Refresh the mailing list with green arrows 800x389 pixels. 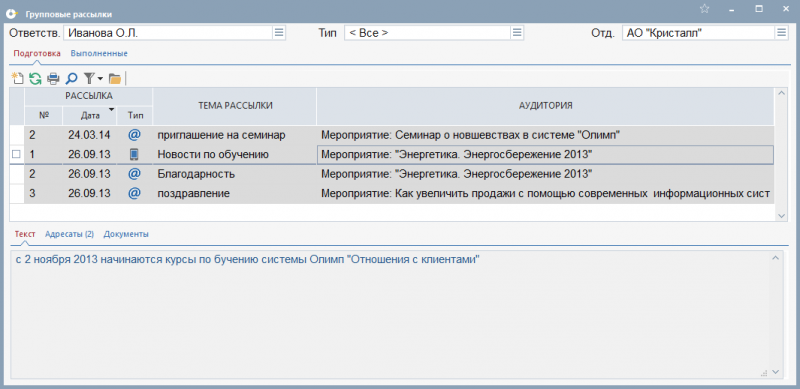coord(35,79)
